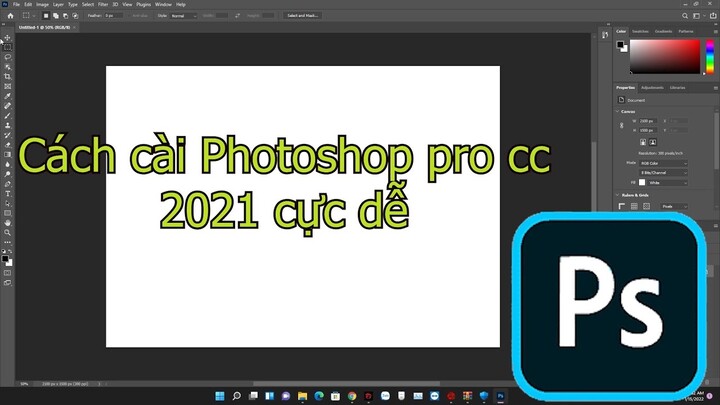The image size is (720, 405).
Task: Select the History Brush tool
Action: pos(7,135)
